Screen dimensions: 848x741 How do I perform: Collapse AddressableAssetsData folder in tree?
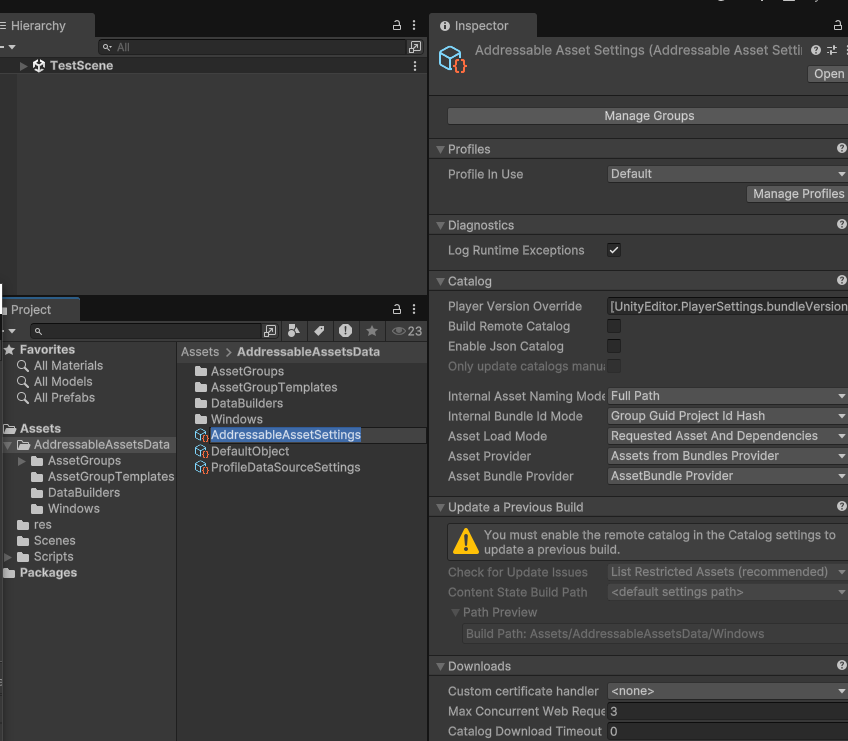tap(8, 445)
